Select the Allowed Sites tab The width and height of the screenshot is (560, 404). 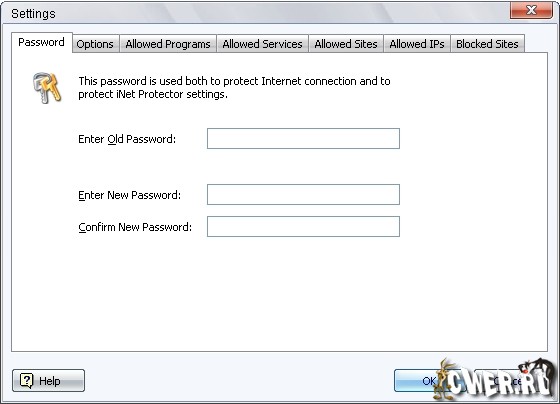click(x=346, y=44)
